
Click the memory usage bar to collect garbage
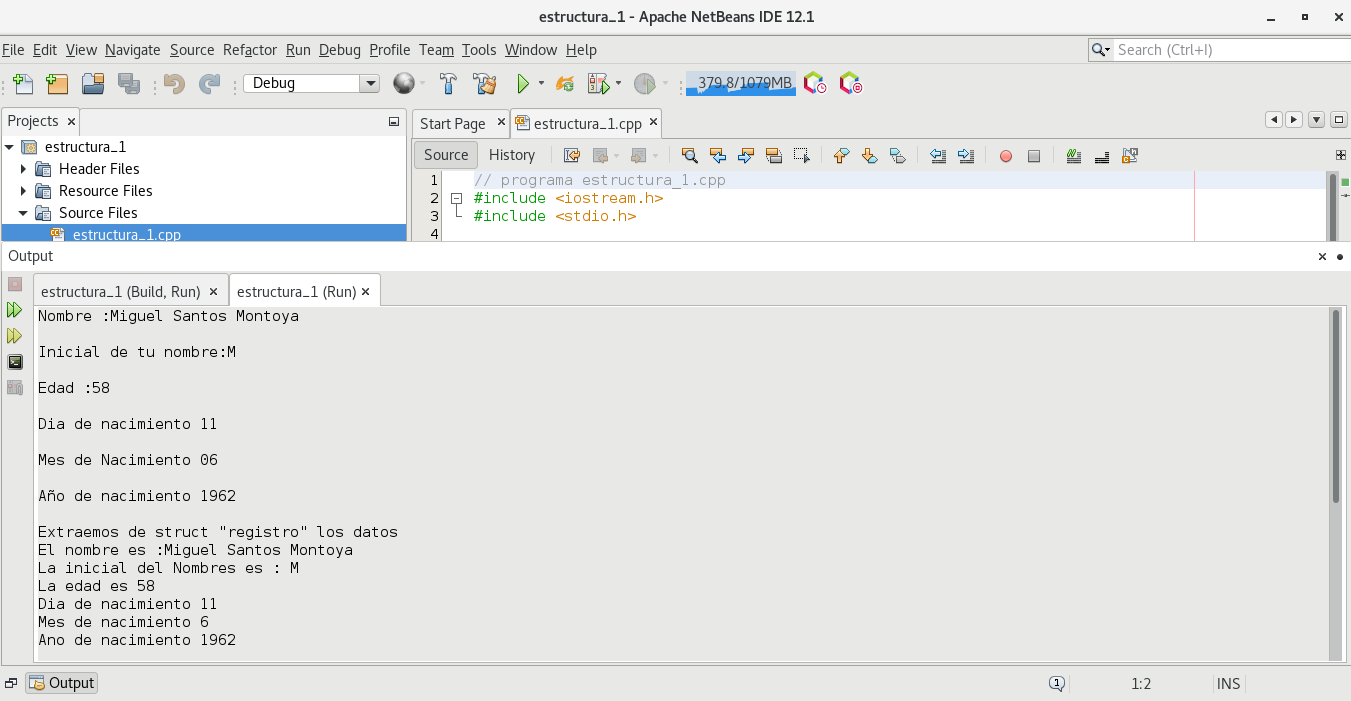740,84
